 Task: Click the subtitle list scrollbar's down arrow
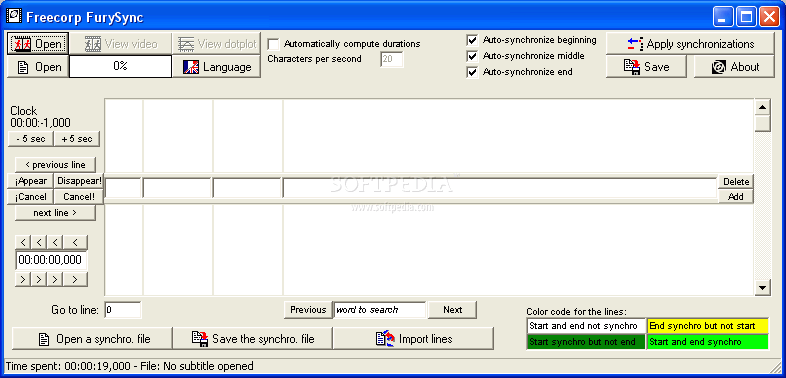762,287
